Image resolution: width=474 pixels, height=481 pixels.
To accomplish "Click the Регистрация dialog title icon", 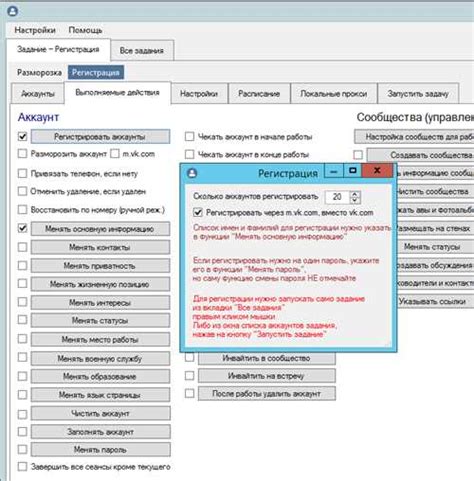I will tap(192, 173).
